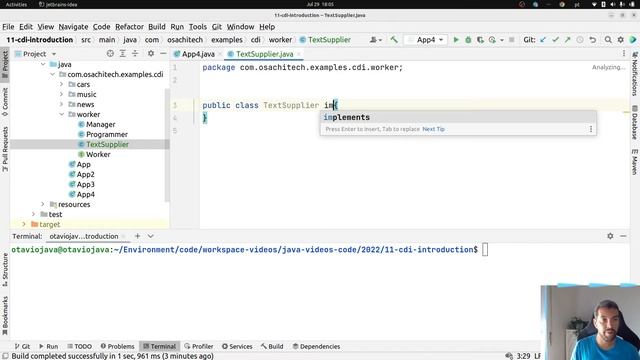Open Ubuntu Activities overview
Viewport: 640px width, 360px height.
[16, 4]
